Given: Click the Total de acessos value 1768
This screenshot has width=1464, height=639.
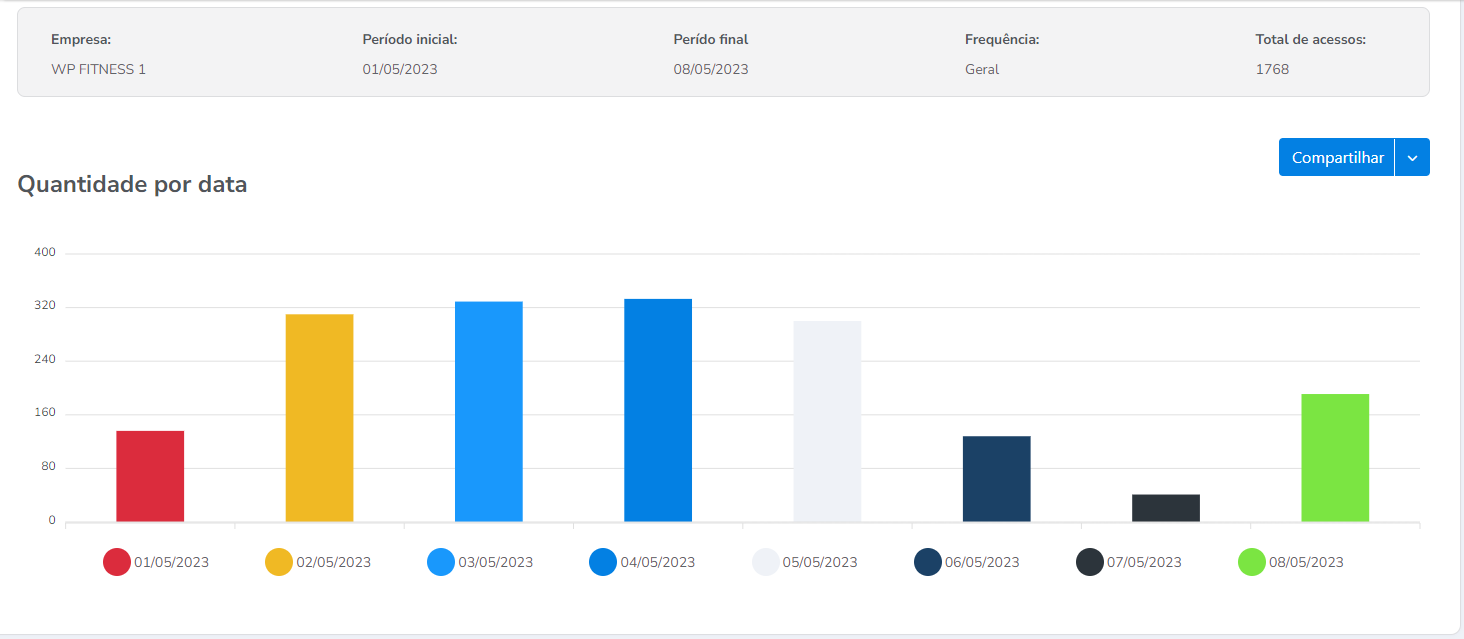Looking at the screenshot, I should click(1272, 70).
